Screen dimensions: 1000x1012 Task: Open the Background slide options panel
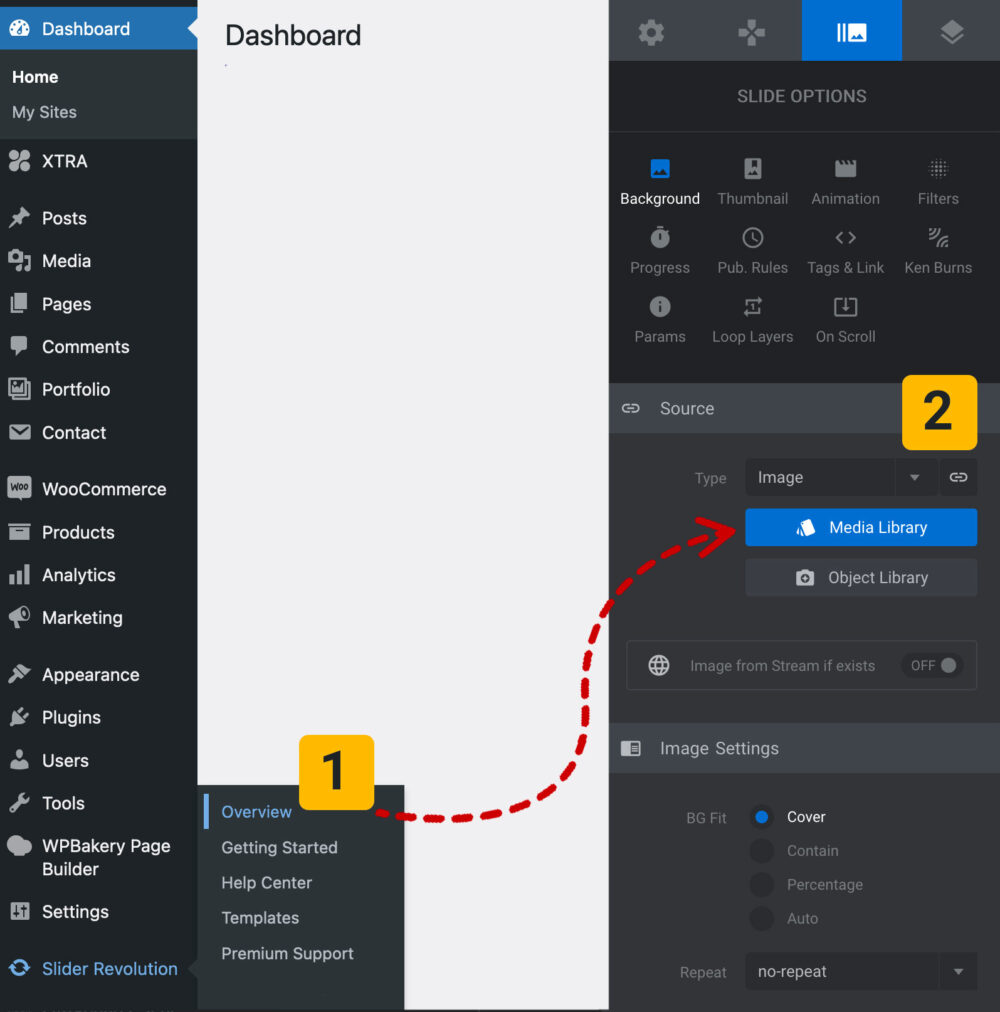click(659, 180)
